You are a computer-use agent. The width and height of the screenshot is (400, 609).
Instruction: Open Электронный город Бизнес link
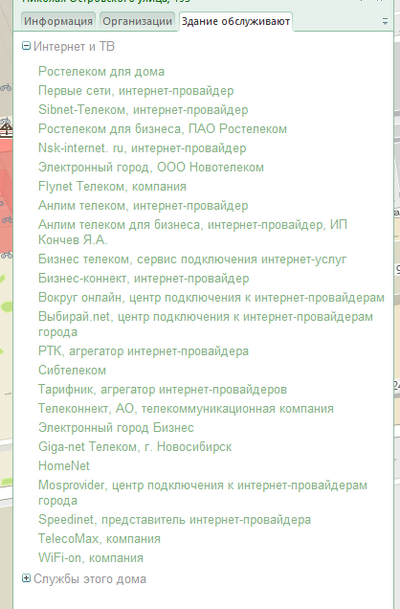[x=116, y=428]
